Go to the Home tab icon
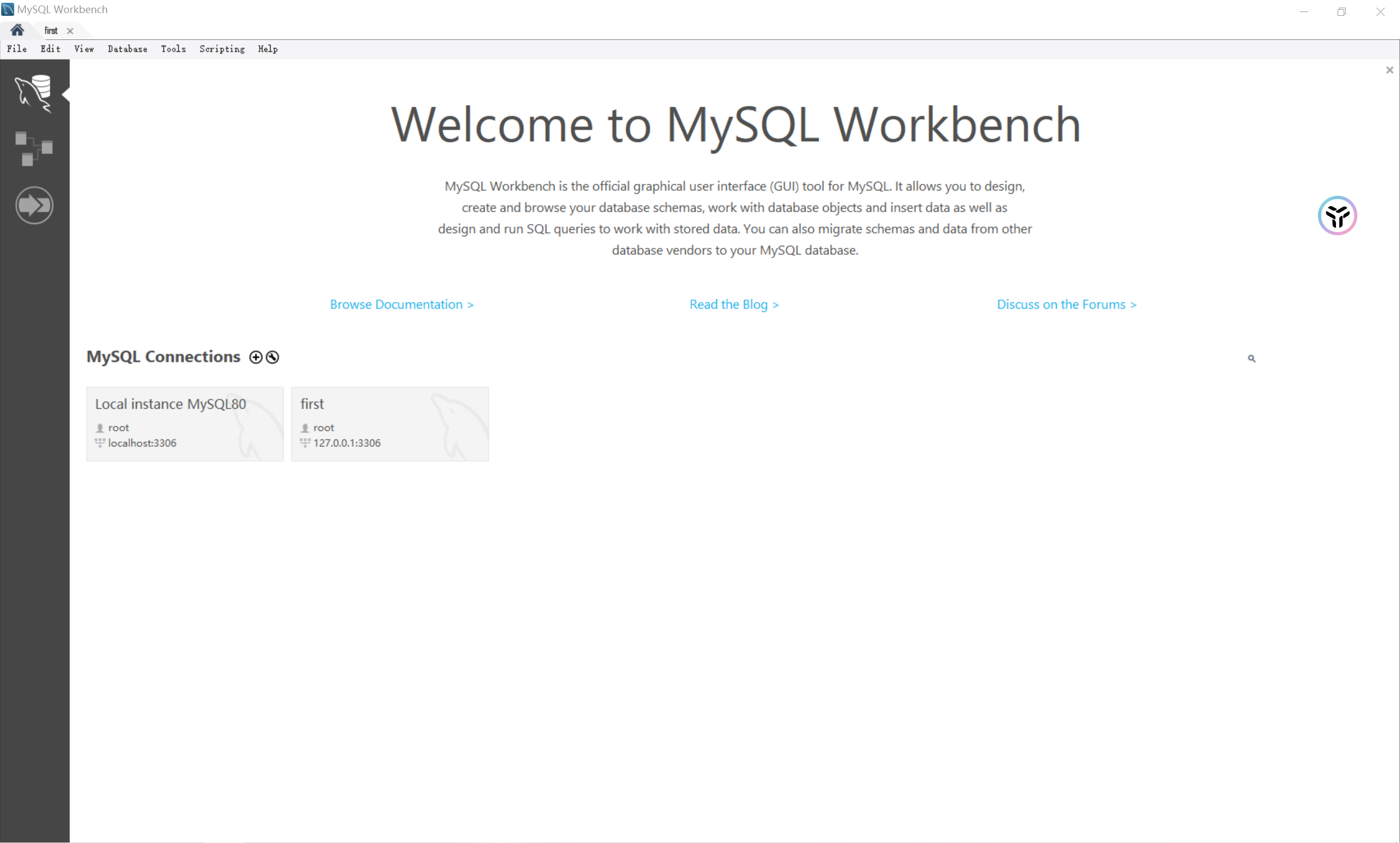This screenshot has height=843, width=1400. coord(17,30)
